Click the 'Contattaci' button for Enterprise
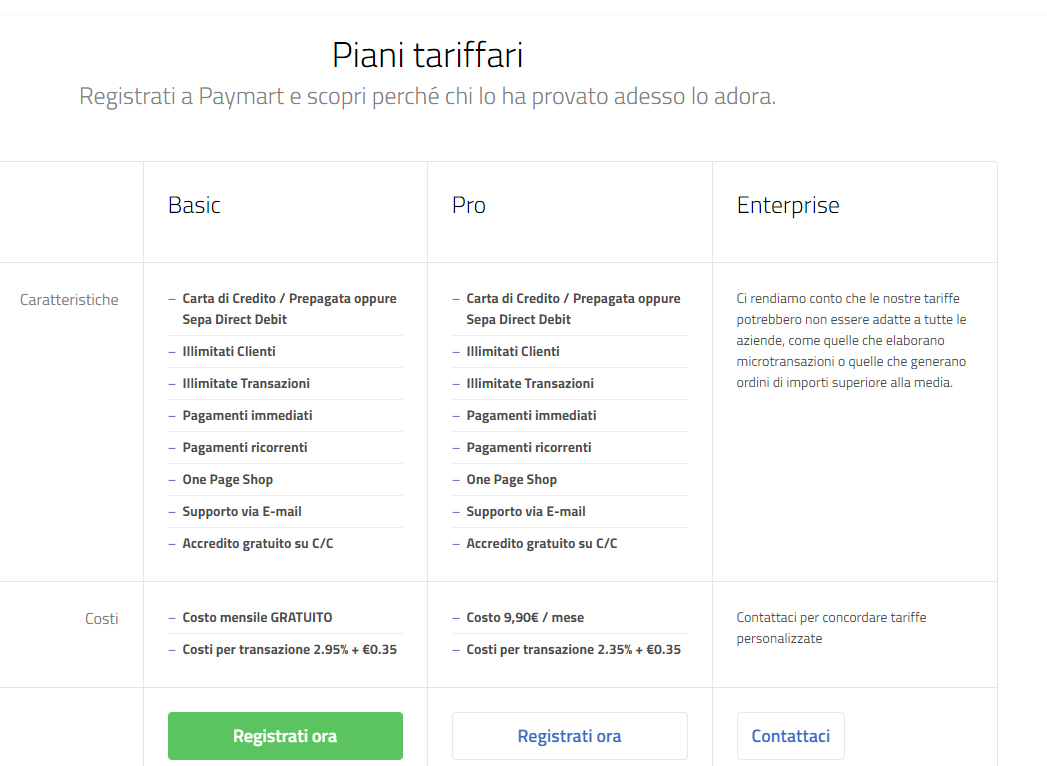 [x=791, y=735]
